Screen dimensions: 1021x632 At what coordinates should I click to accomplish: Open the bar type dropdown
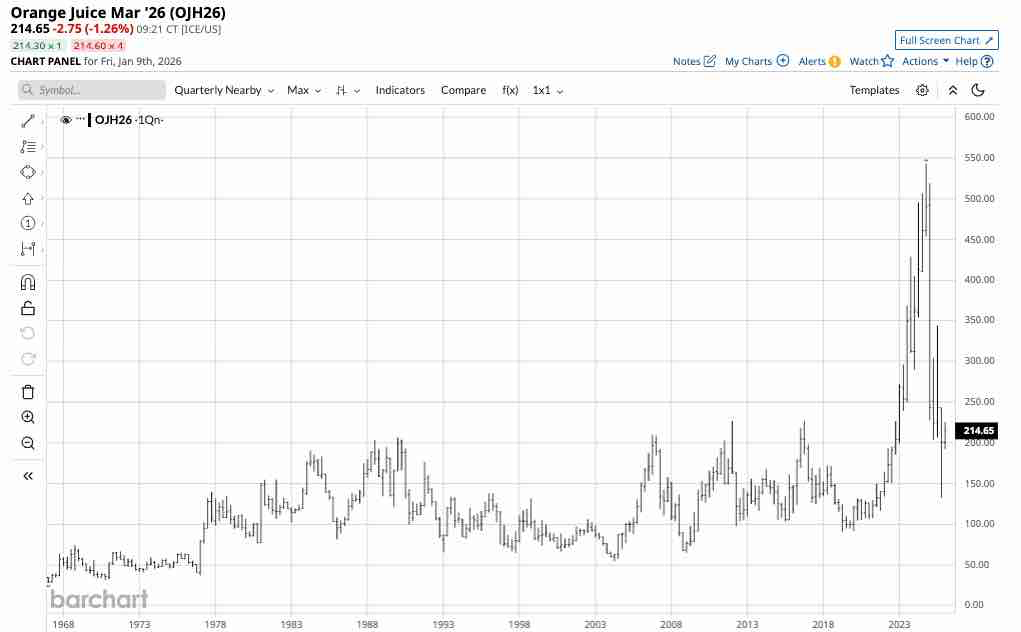[x=348, y=90]
